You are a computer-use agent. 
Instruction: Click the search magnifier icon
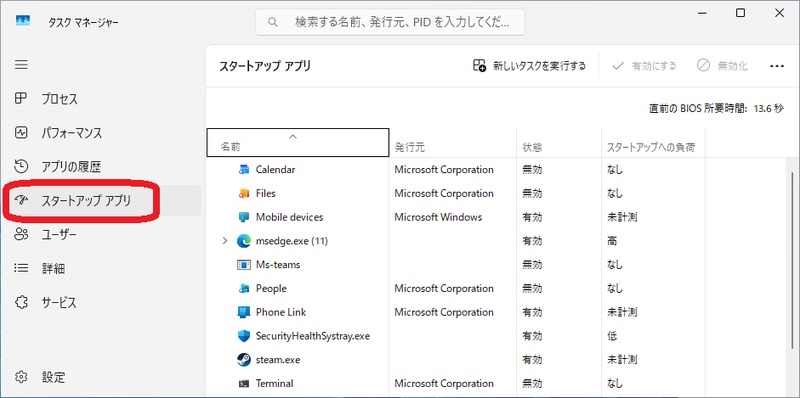[273, 22]
